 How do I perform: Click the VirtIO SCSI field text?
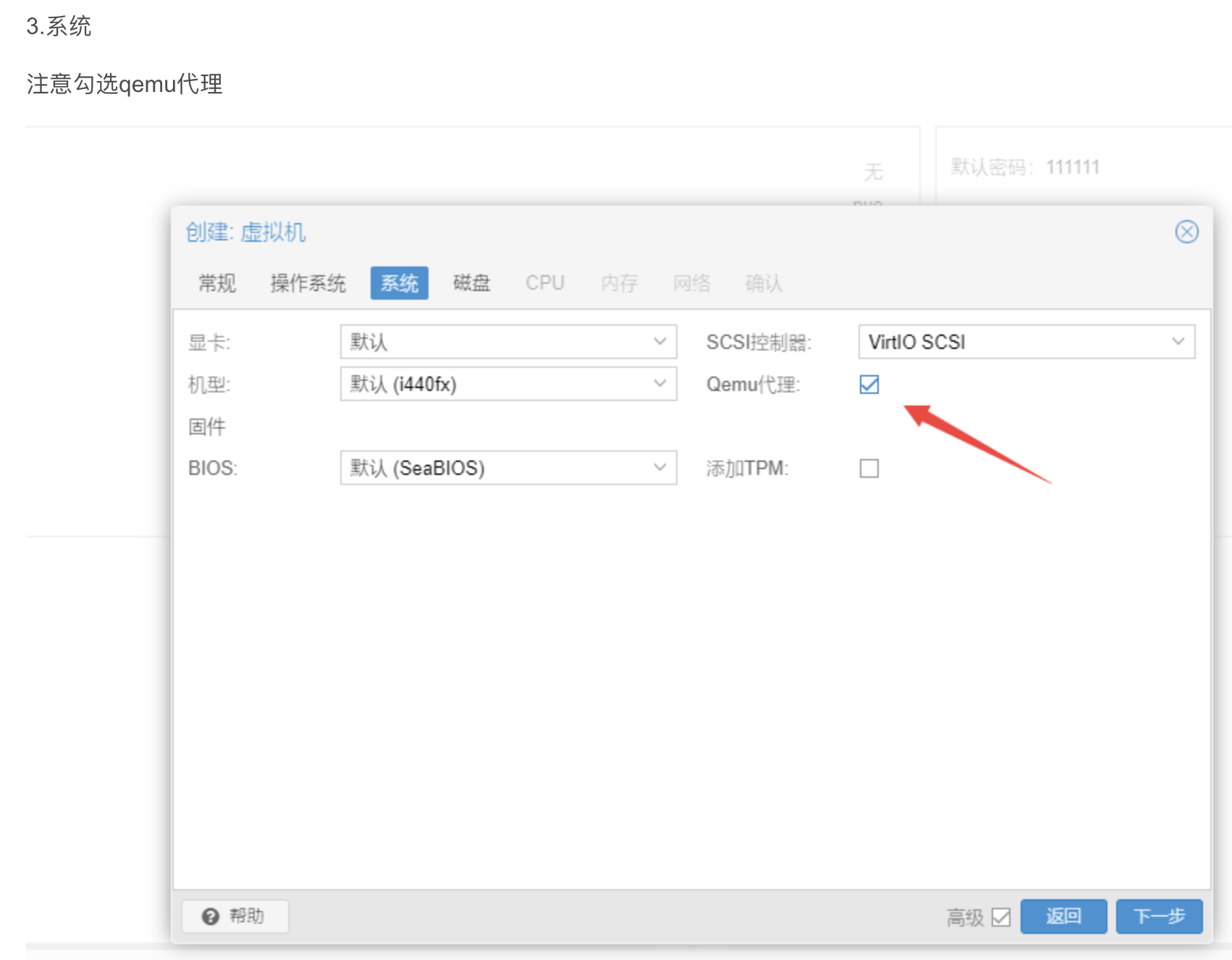click(x=916, y=342)
